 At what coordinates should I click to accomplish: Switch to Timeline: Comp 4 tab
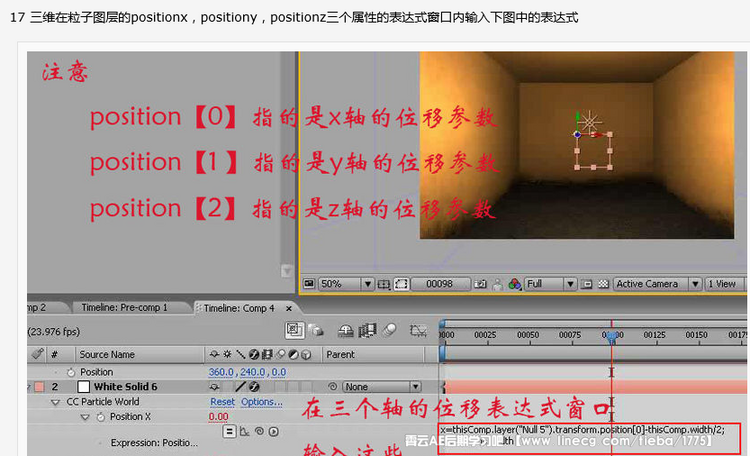pyautogui.click(x=239, y=308)
